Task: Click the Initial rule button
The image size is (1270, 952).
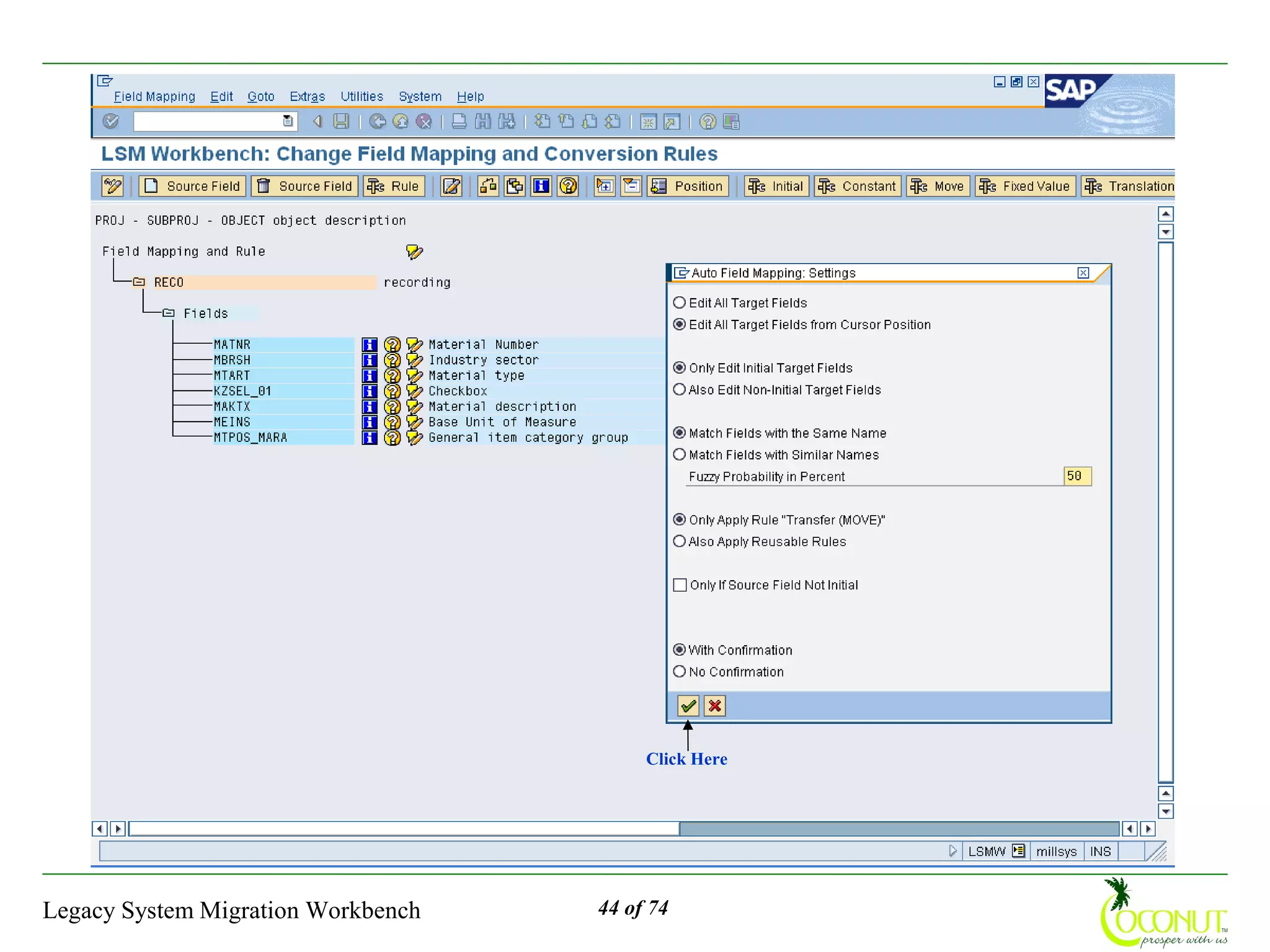Action: pos(776,186)
